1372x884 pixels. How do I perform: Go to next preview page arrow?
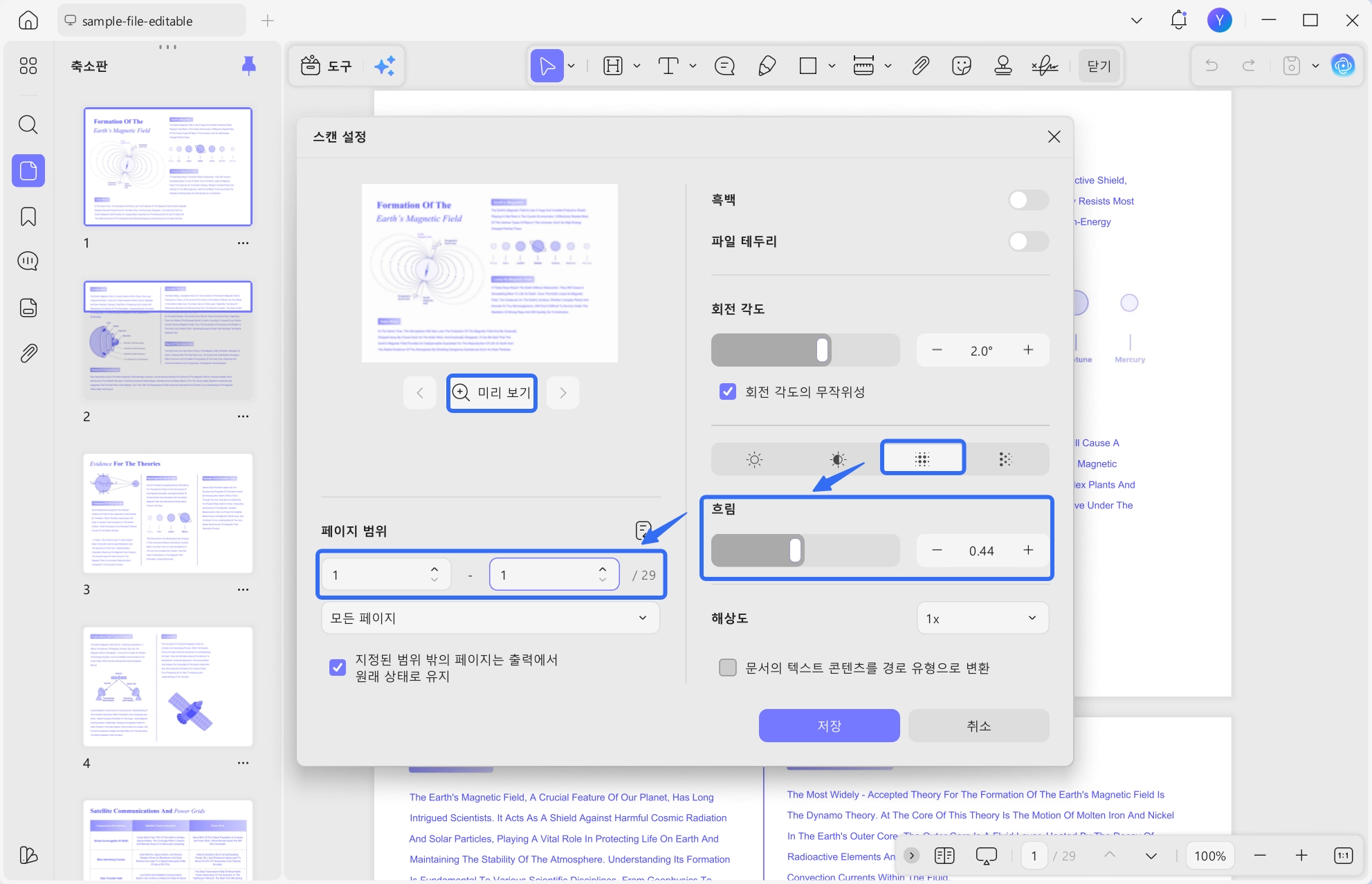[563, 393]
